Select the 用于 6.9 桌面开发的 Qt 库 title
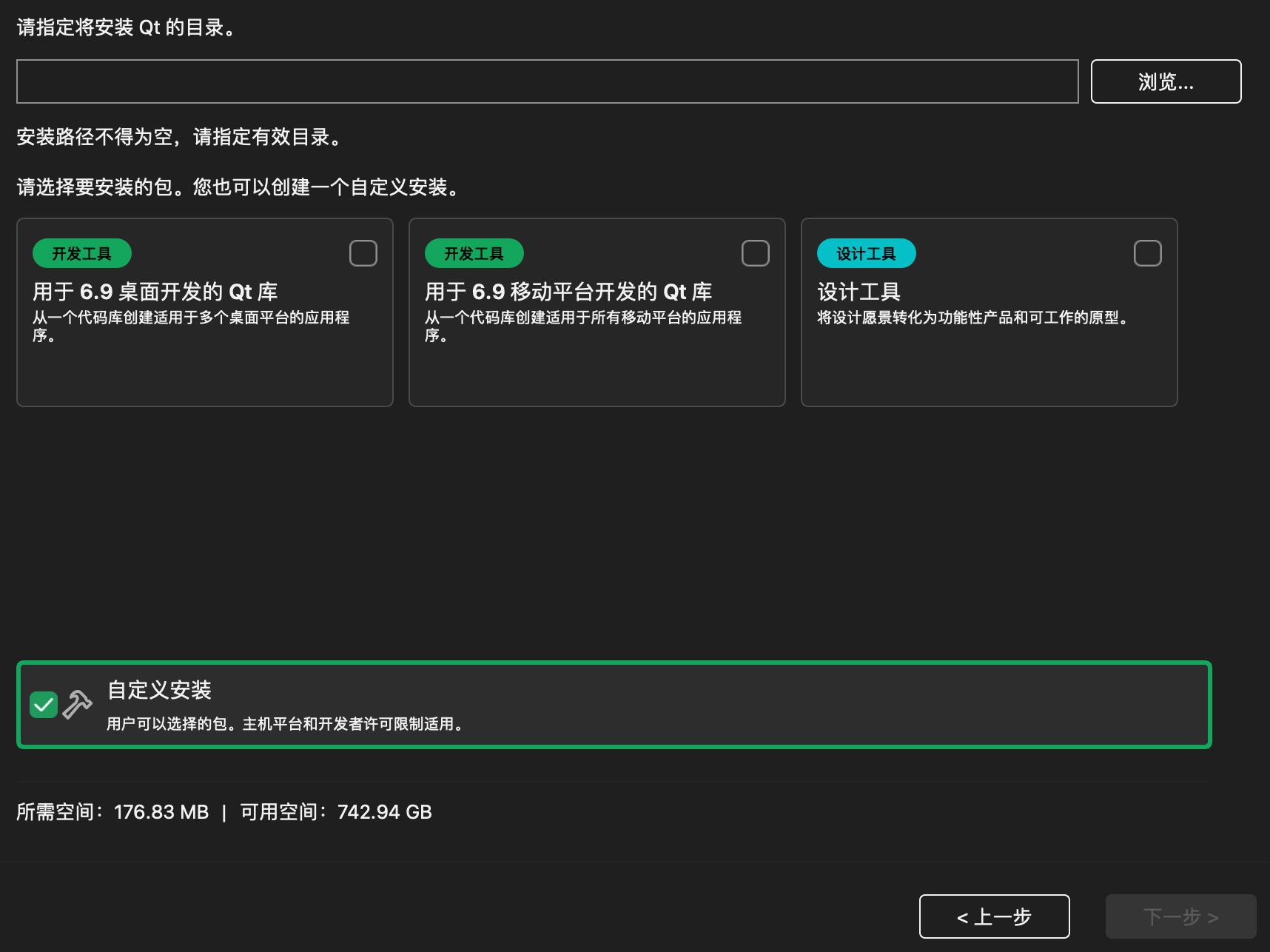The width and height of the screenshot is (1270, 952). (x=155, y=292)
